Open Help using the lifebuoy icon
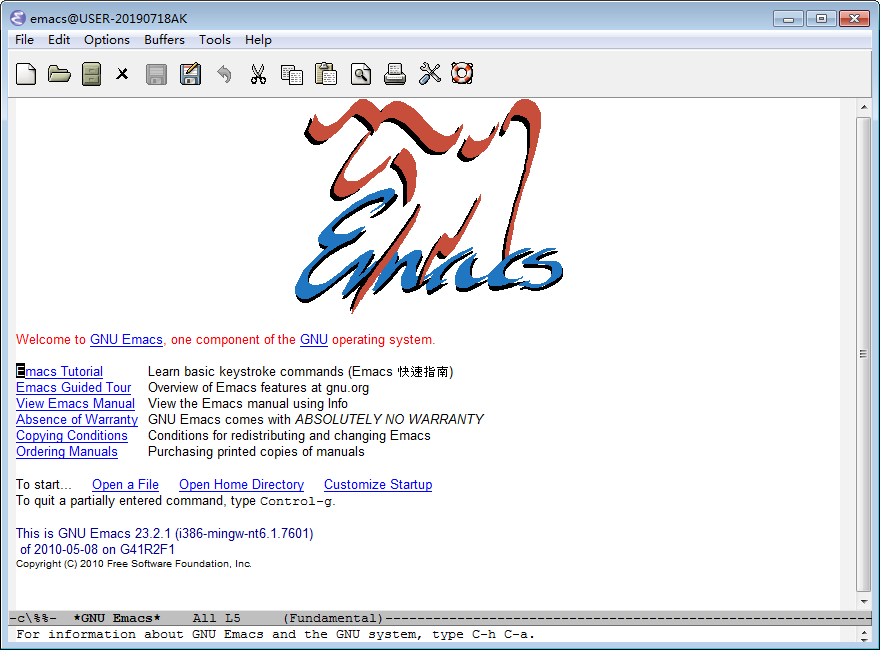Image resolution: width=880 pixels, height=650 pixels. coord(462,74)
